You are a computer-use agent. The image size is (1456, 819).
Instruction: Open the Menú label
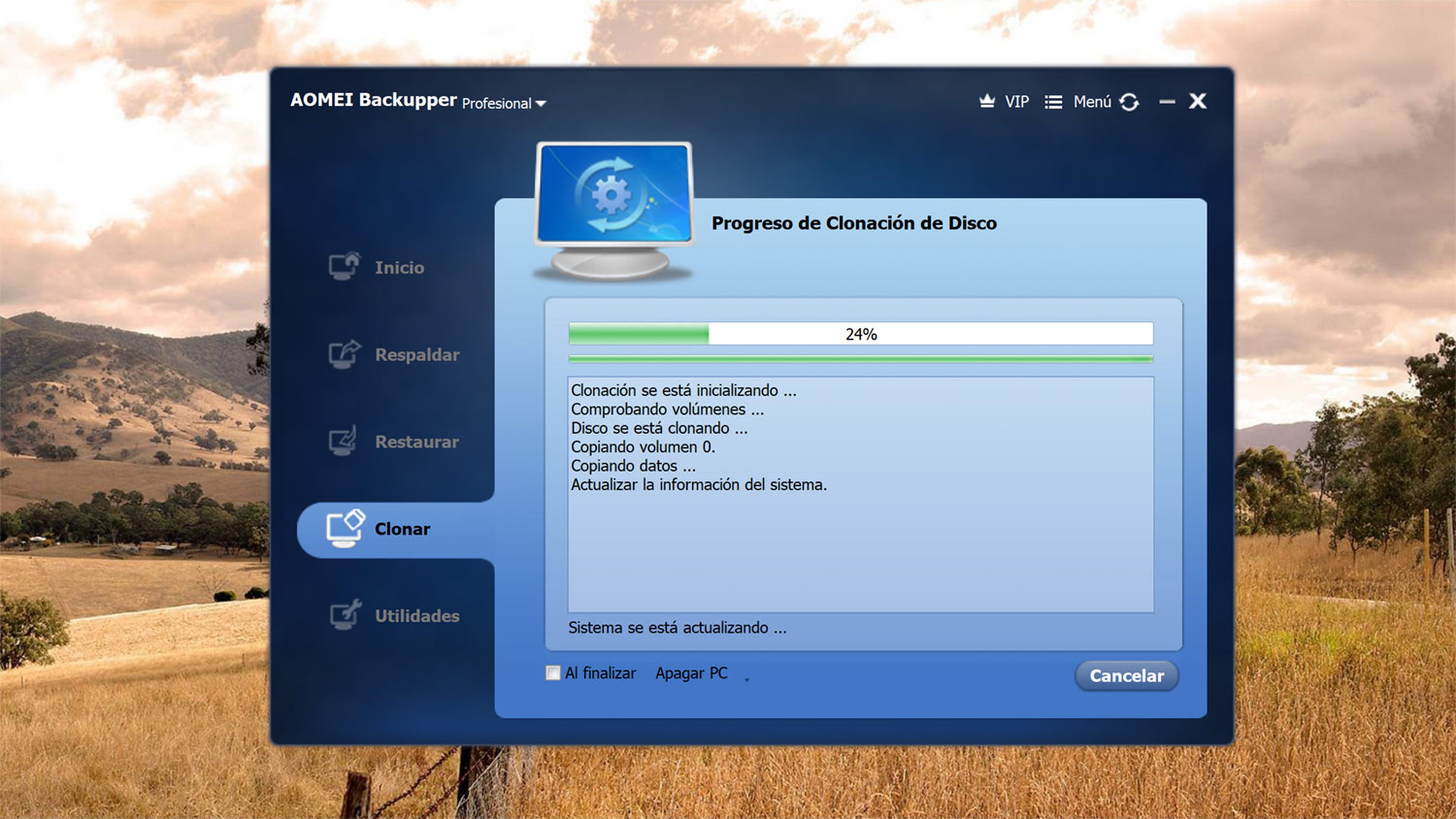[1092, 102]
